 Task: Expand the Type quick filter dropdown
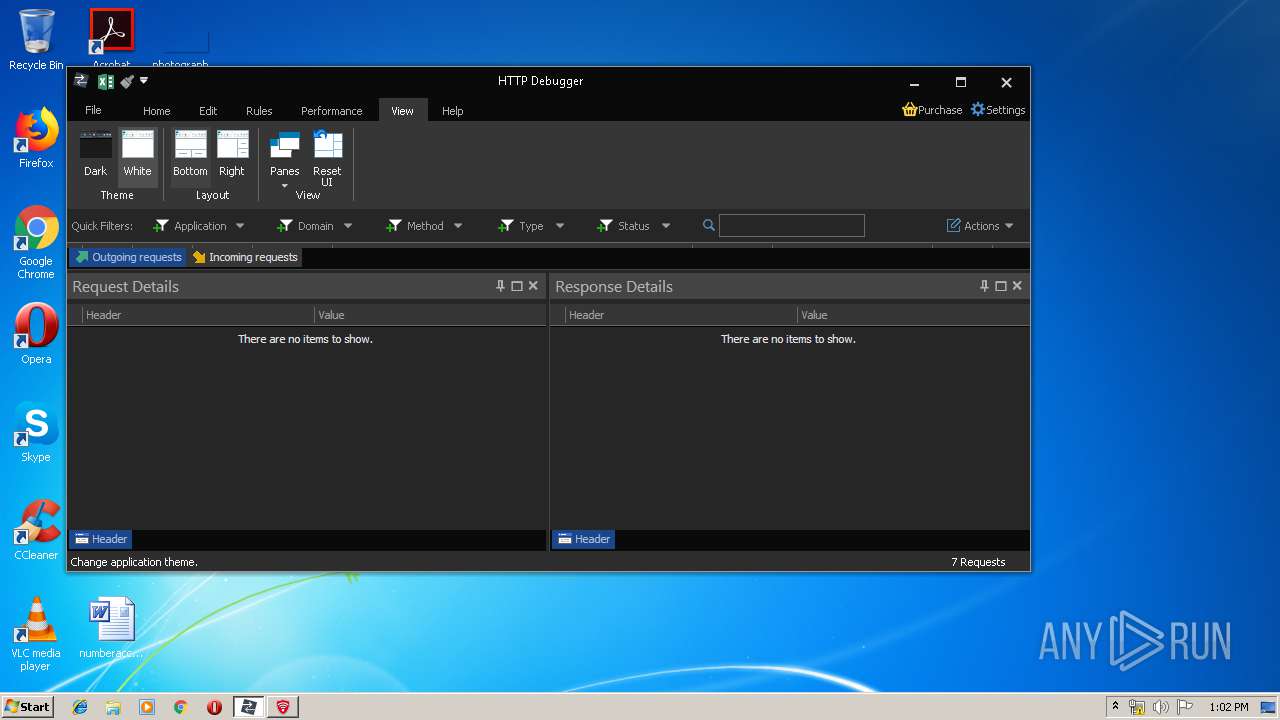pyautogui.click(x=560, y=226)
